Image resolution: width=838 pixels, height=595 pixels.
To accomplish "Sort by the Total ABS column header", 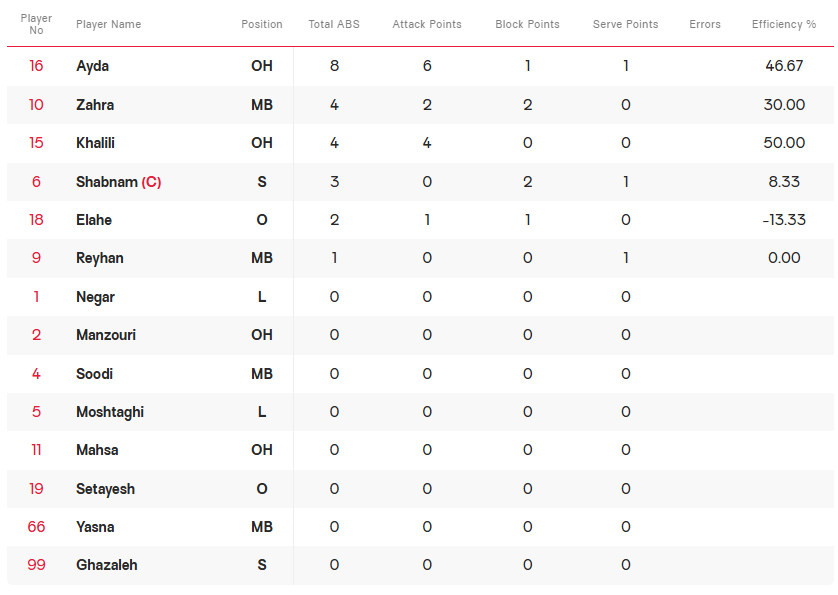I will tap(334, 24).
